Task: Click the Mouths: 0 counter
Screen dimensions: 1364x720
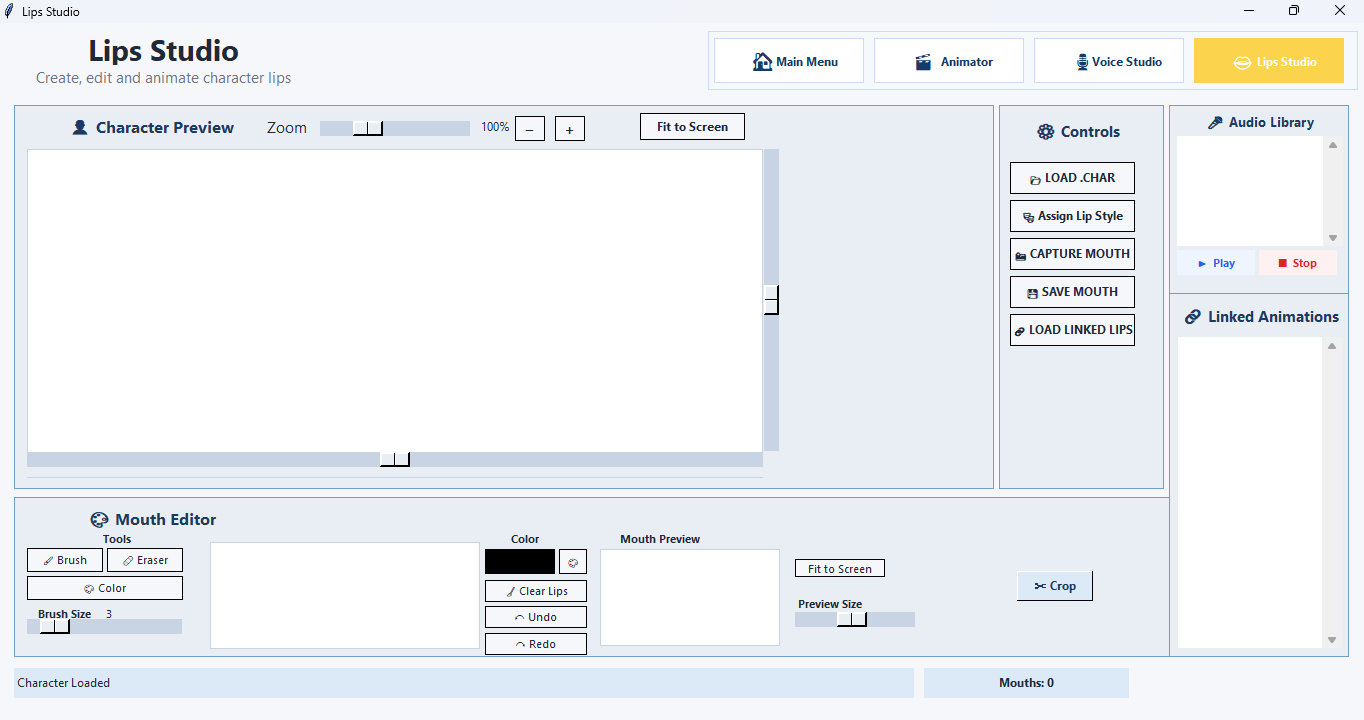Action: pos(1026,683)
